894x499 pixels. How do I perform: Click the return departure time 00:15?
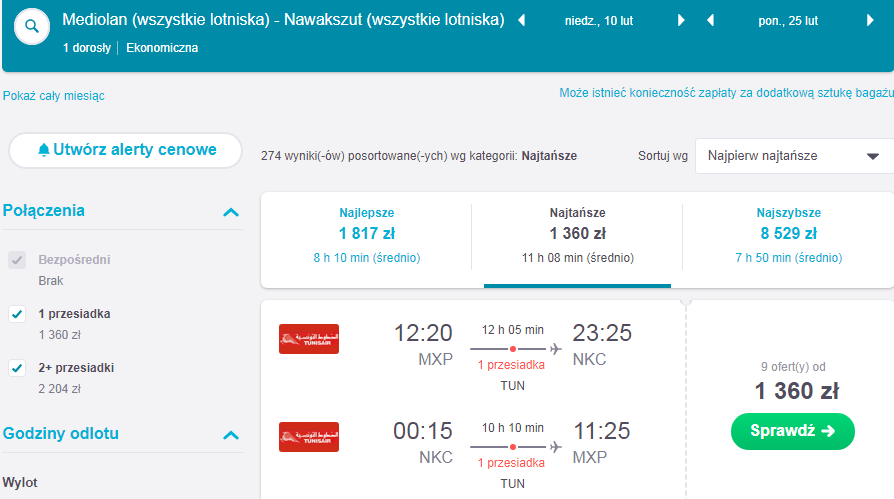point(422,431)
